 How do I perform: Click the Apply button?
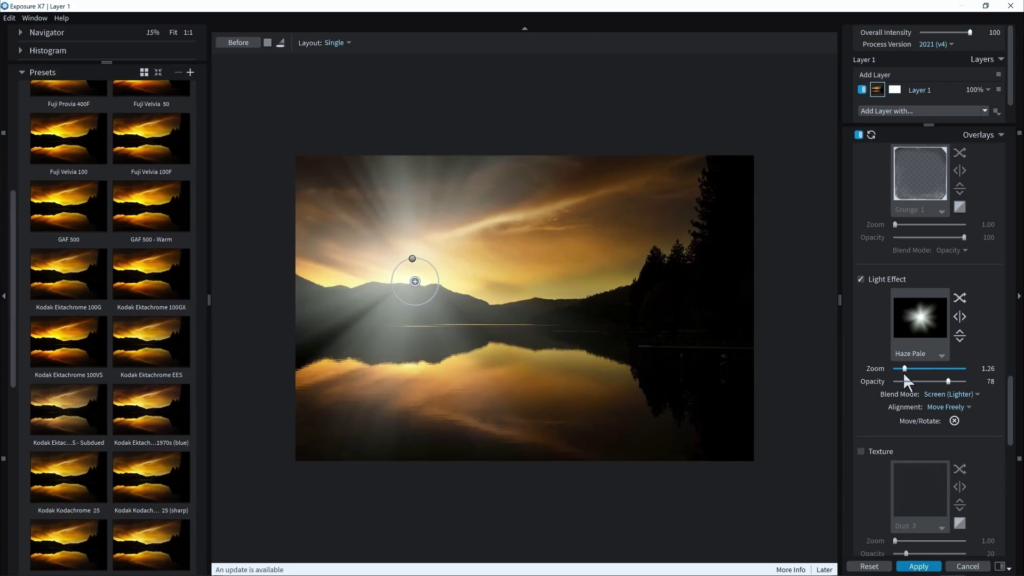point(918,566)
